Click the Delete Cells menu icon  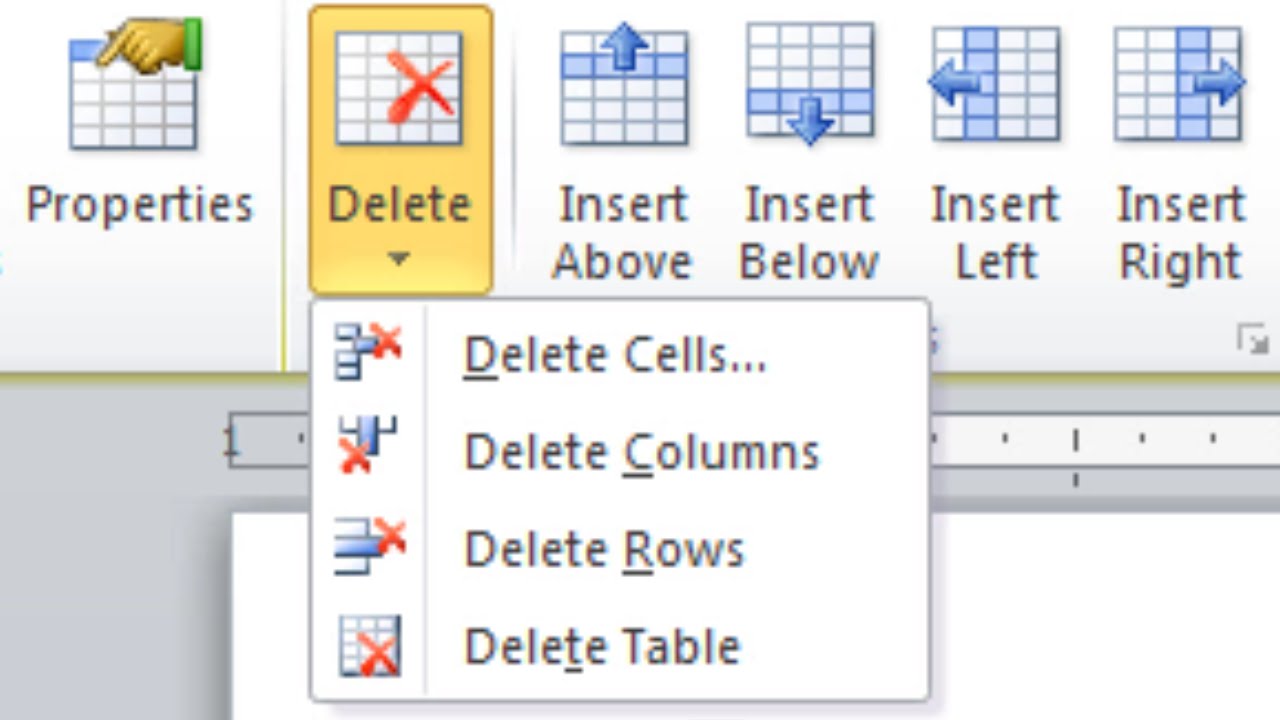pos(367,352)
